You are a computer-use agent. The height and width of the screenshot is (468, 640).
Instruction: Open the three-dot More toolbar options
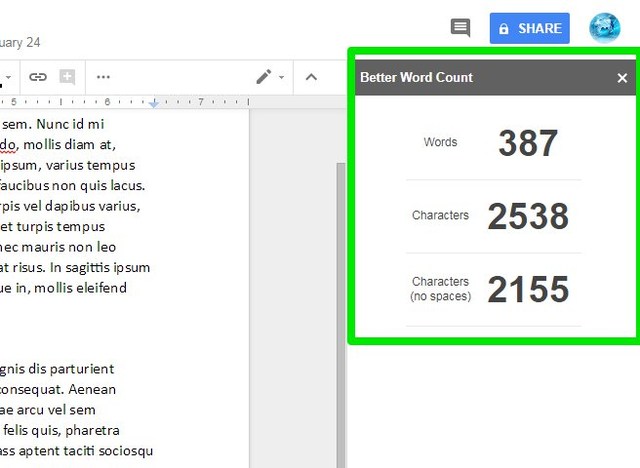103,77
